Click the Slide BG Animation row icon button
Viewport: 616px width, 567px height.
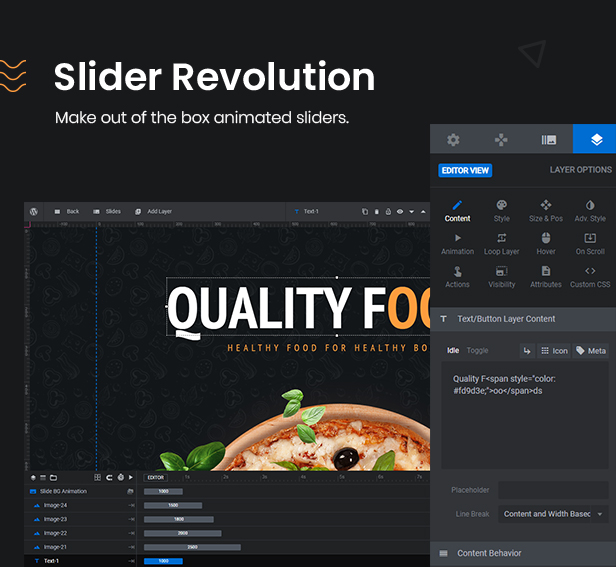coord(130,491)
